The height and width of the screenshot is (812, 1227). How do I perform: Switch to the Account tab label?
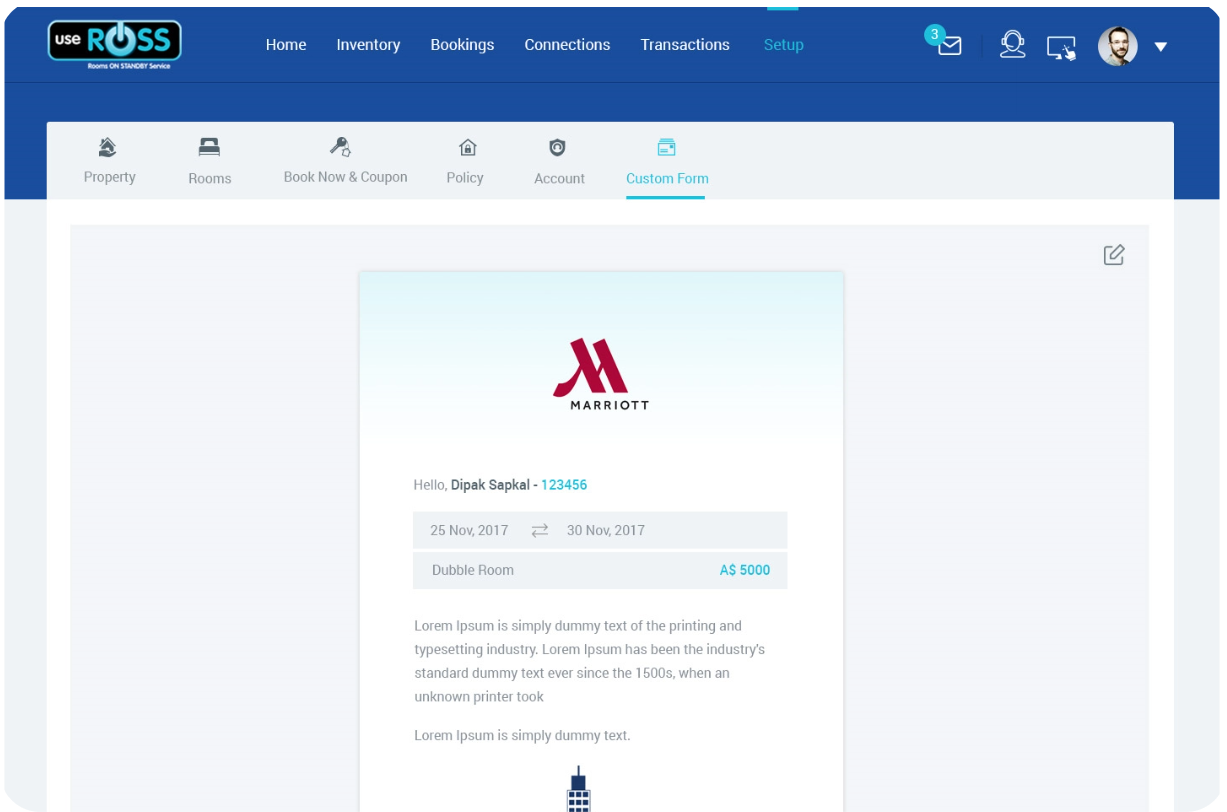pyautogui.click(x=559, y=178)
